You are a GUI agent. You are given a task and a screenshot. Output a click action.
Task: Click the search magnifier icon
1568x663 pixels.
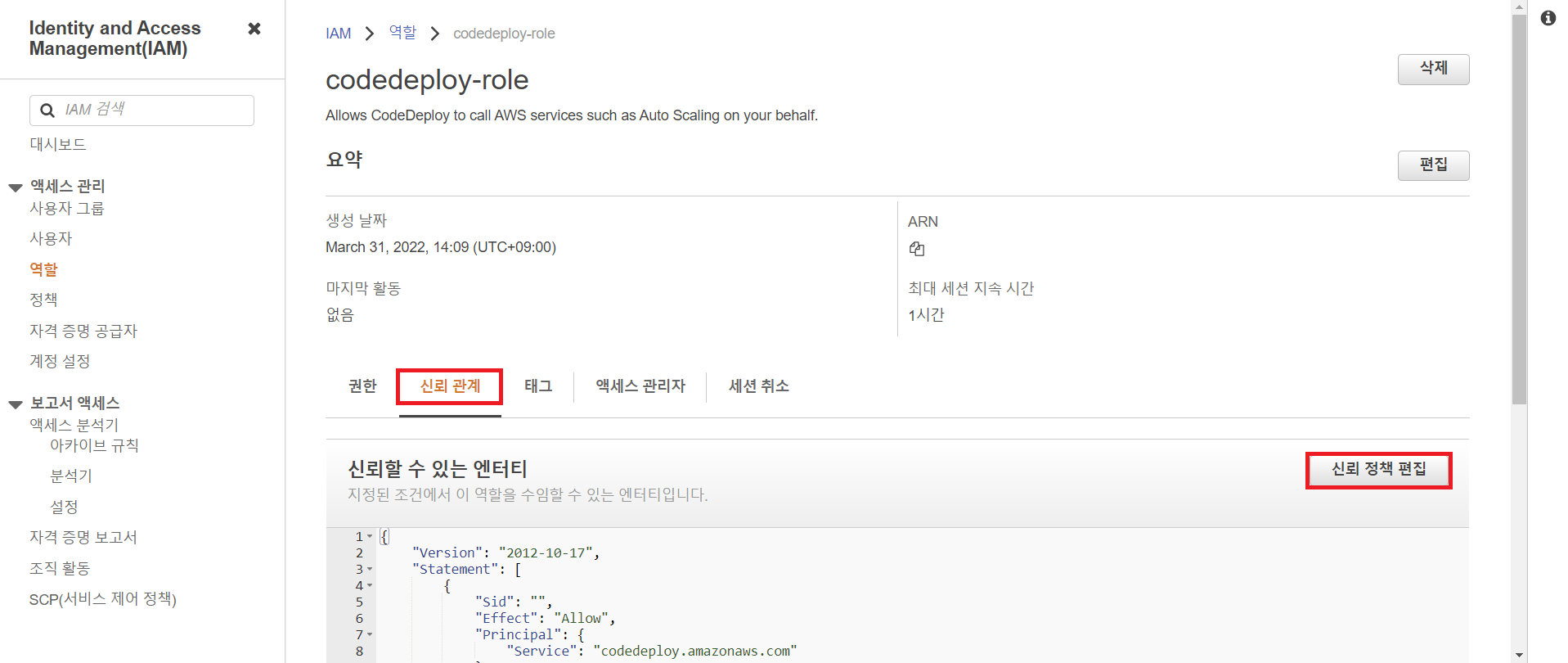coord(47,110)
